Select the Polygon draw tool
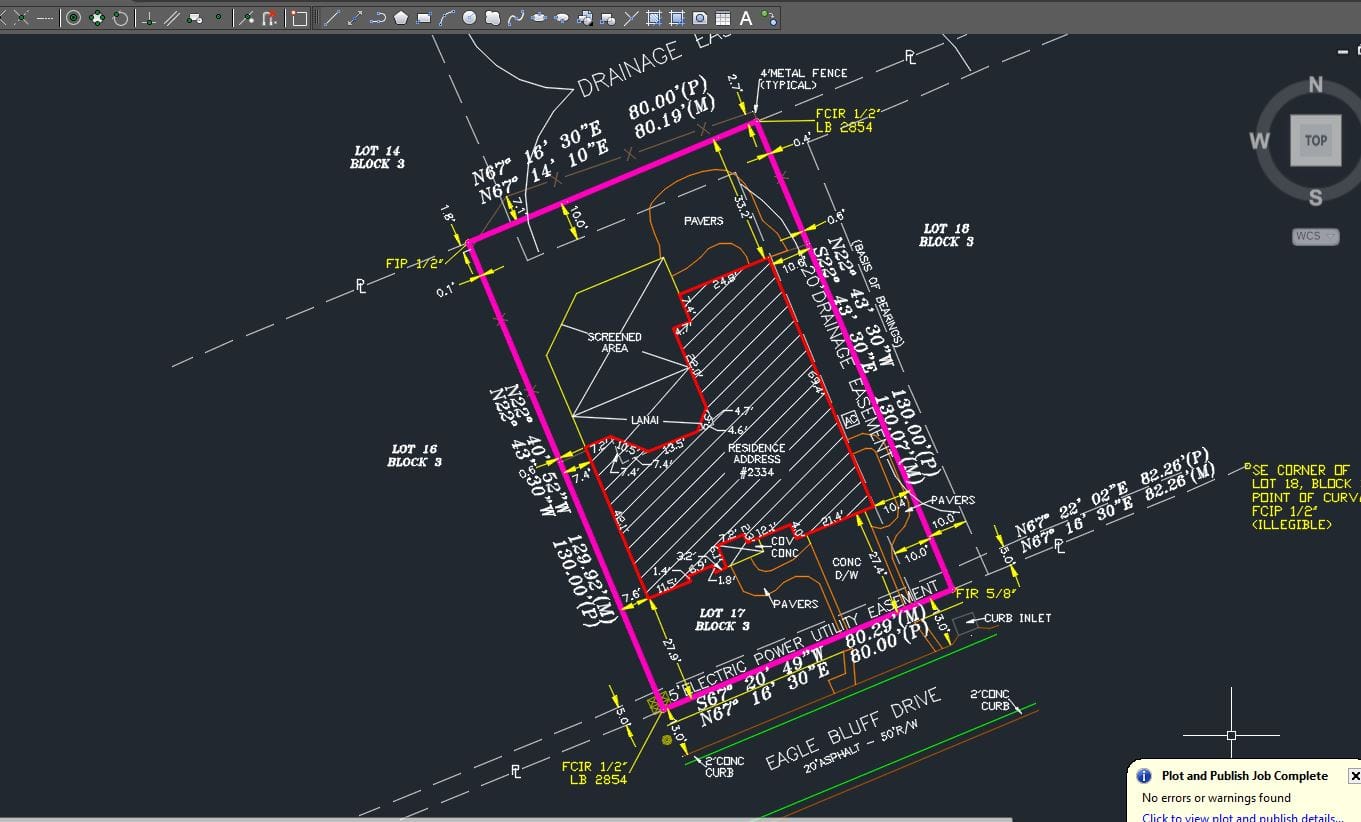 pos(401,18)
